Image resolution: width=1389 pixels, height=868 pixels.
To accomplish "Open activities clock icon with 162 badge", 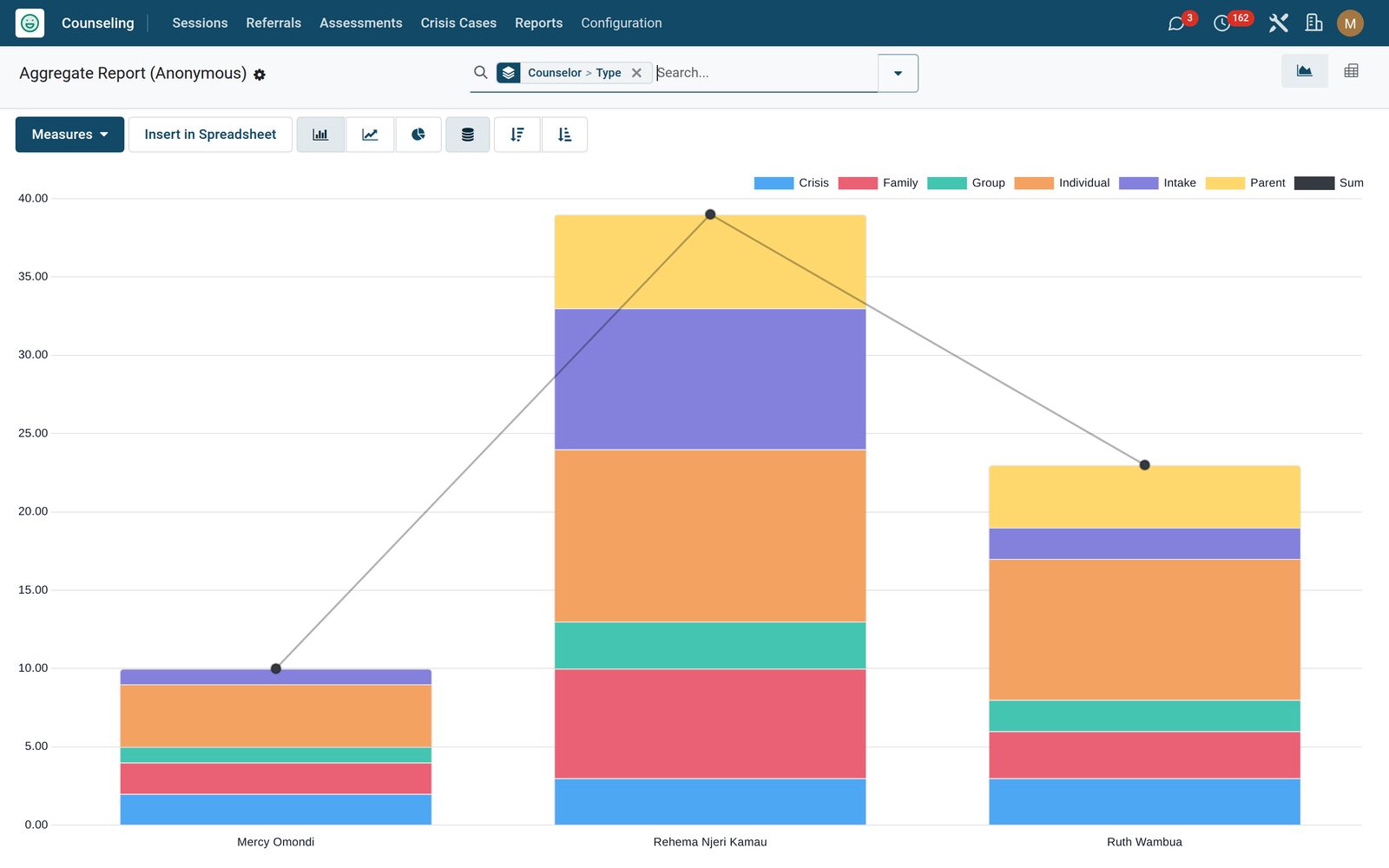I will (x=1222, y=23).
